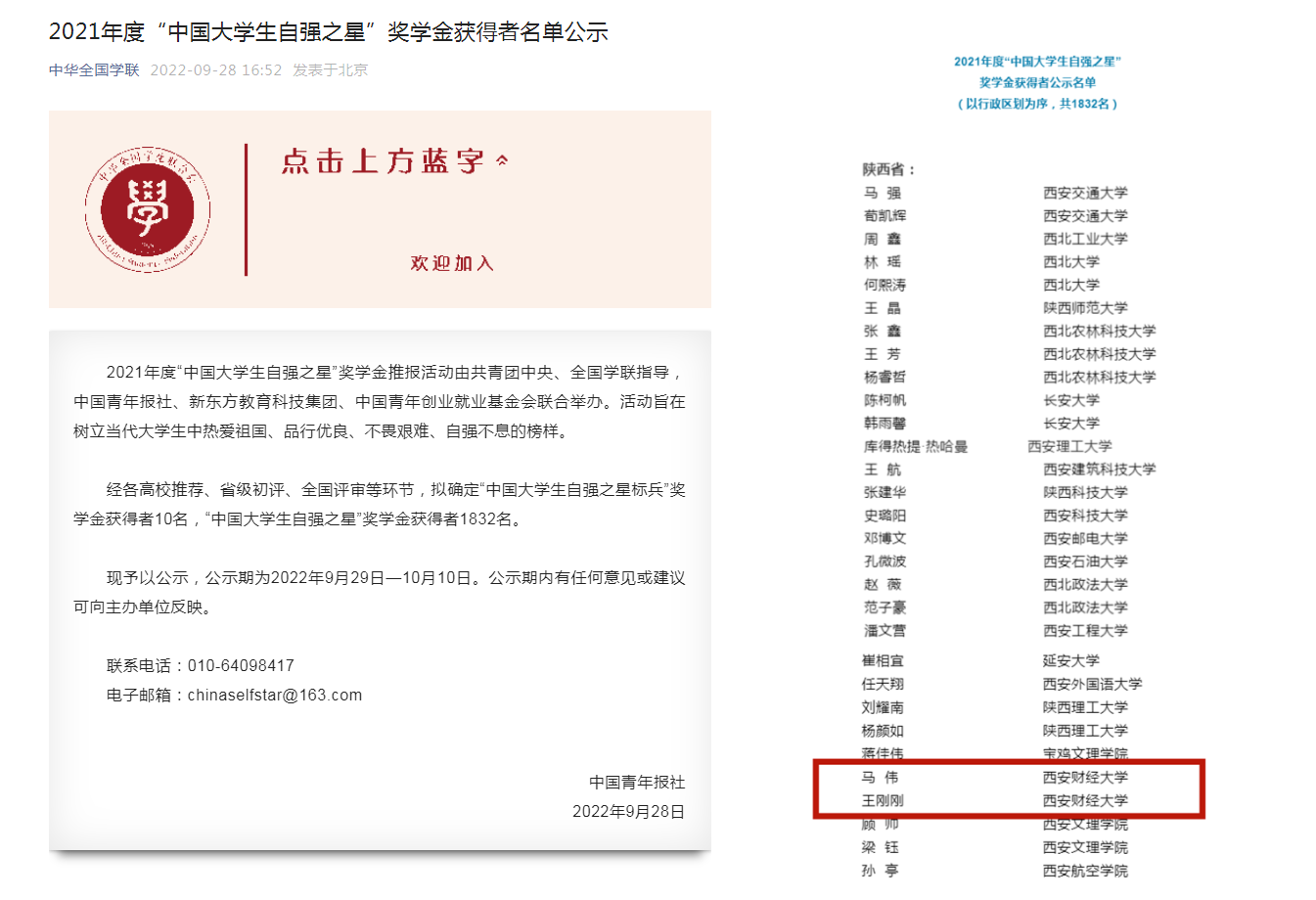Click the 中国青年报社 signature line
This screenshot has width=1316, height=900.
637,783
